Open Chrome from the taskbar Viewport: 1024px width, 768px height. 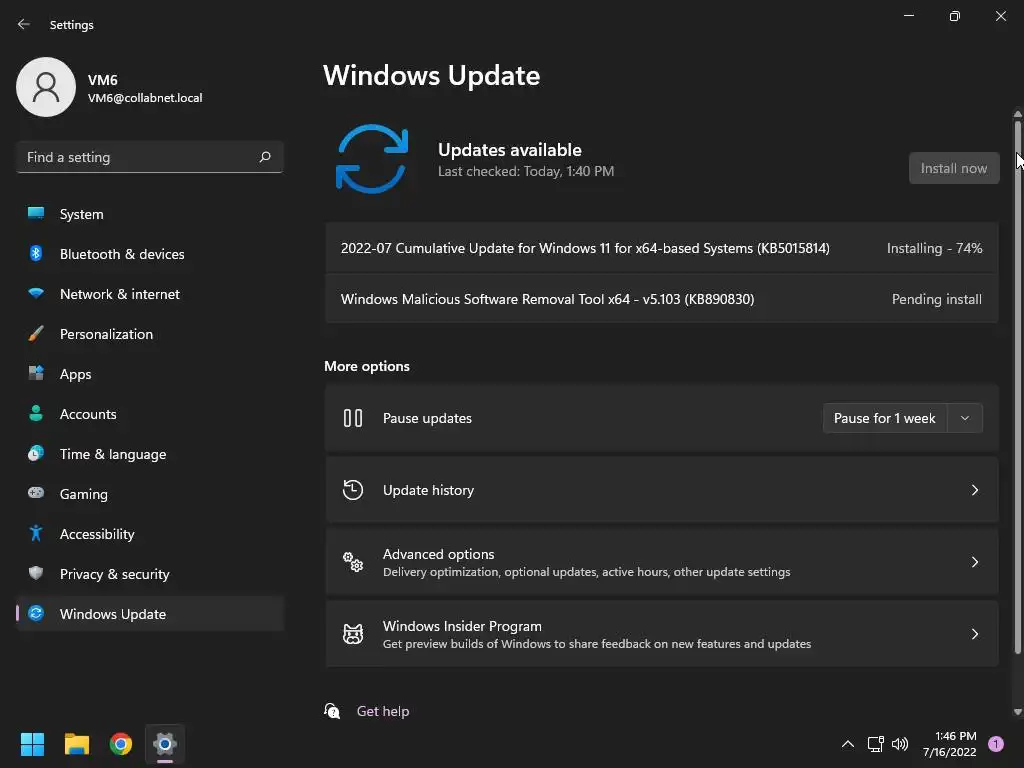(121, 744)
